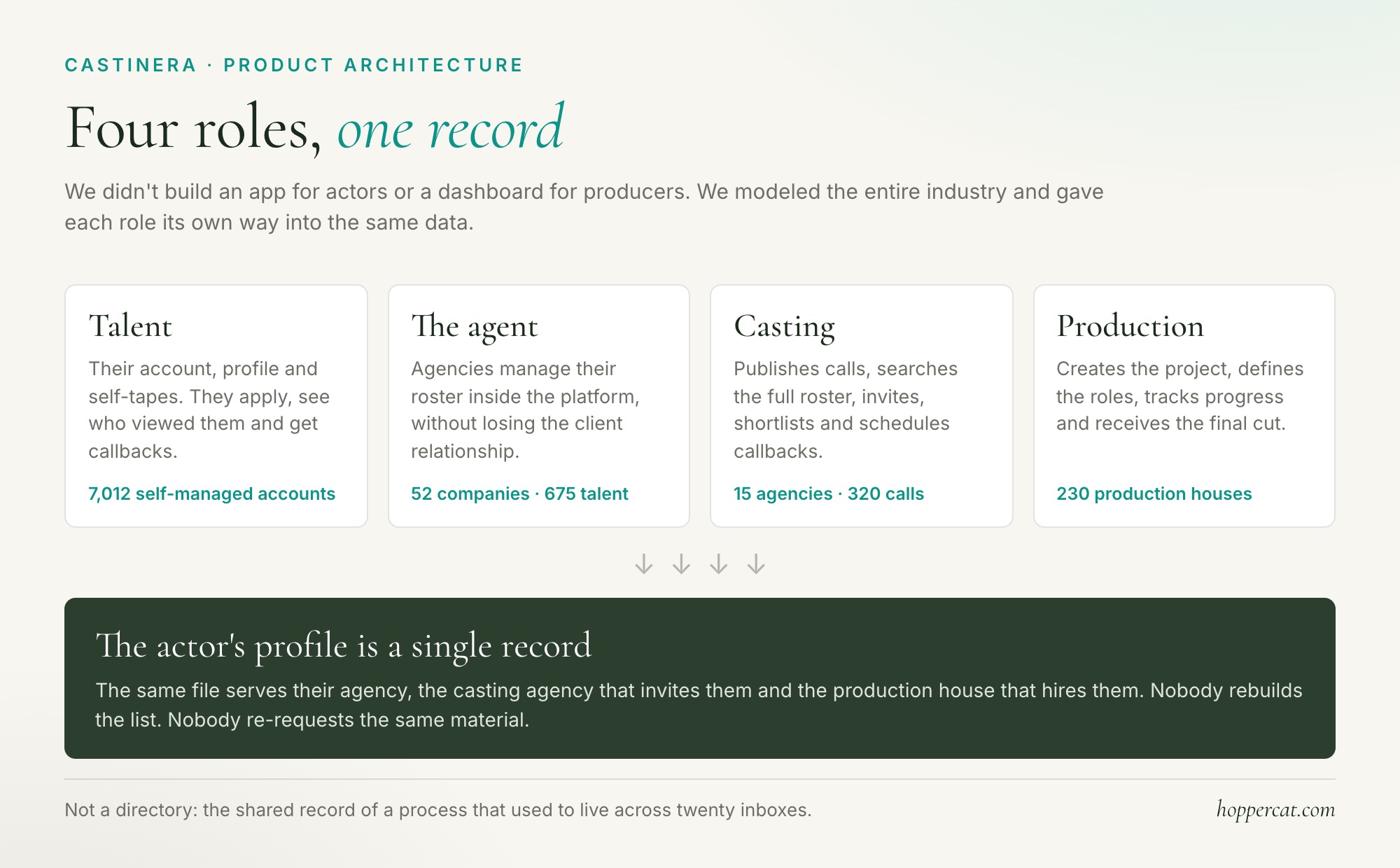Image resolution: width=1400 pixels, height=868 pixels.
Task: Click the intro paragraph about modeling the industry
Action: (x=584, y=206)
